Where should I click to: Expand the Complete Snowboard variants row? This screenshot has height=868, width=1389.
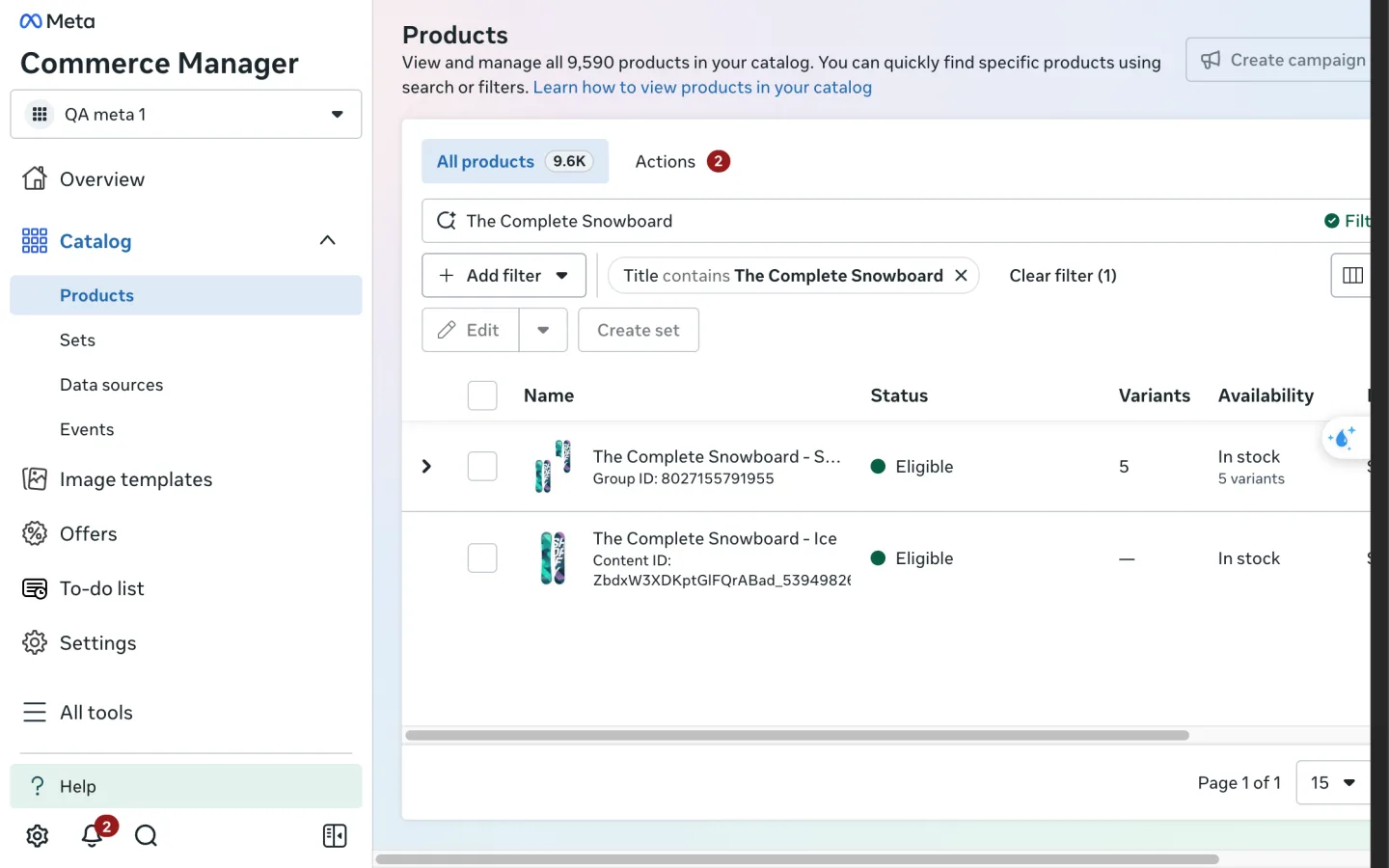point(426,467)
